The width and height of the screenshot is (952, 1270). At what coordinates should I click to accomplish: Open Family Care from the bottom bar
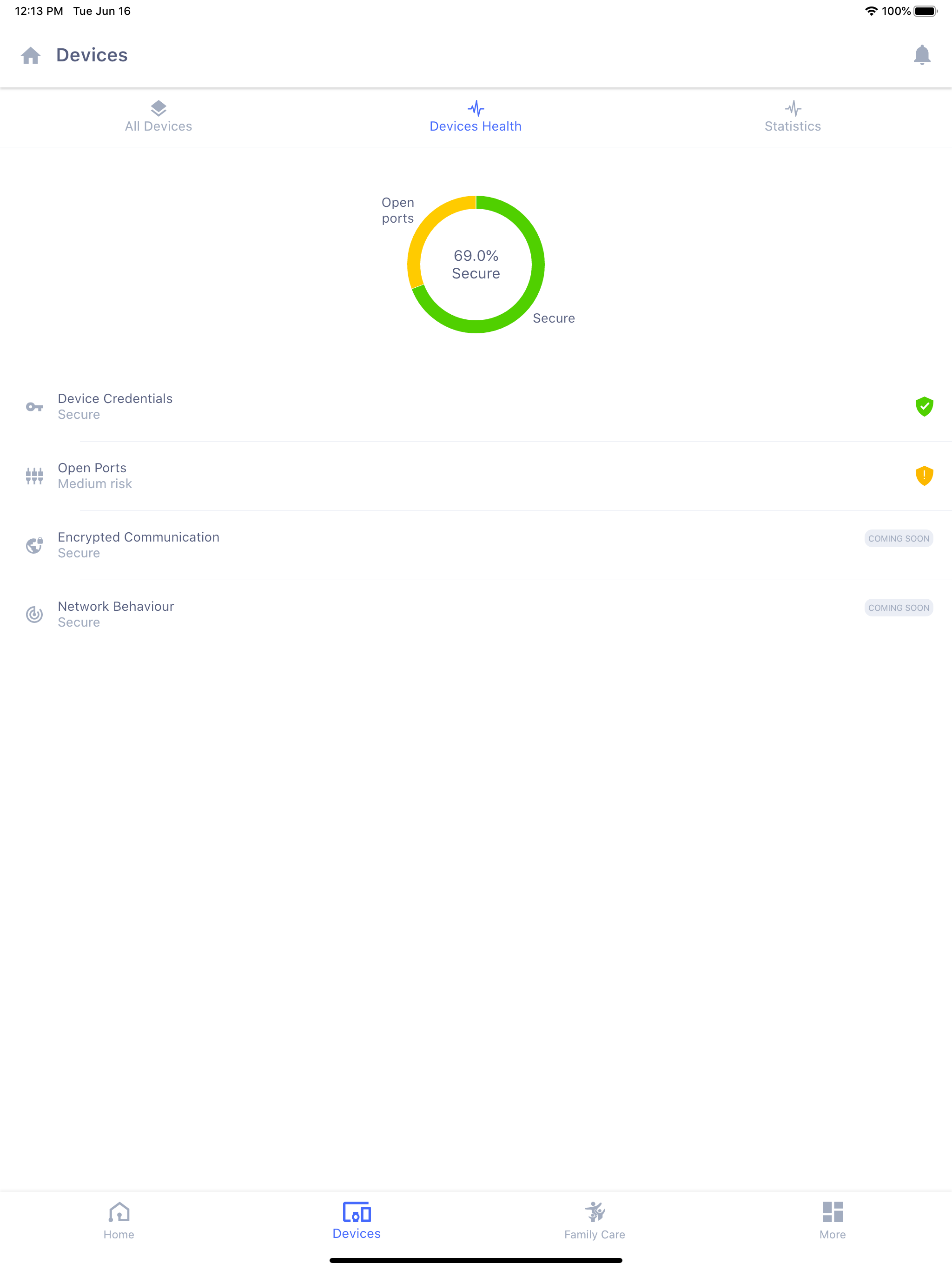click(594, 1221)
